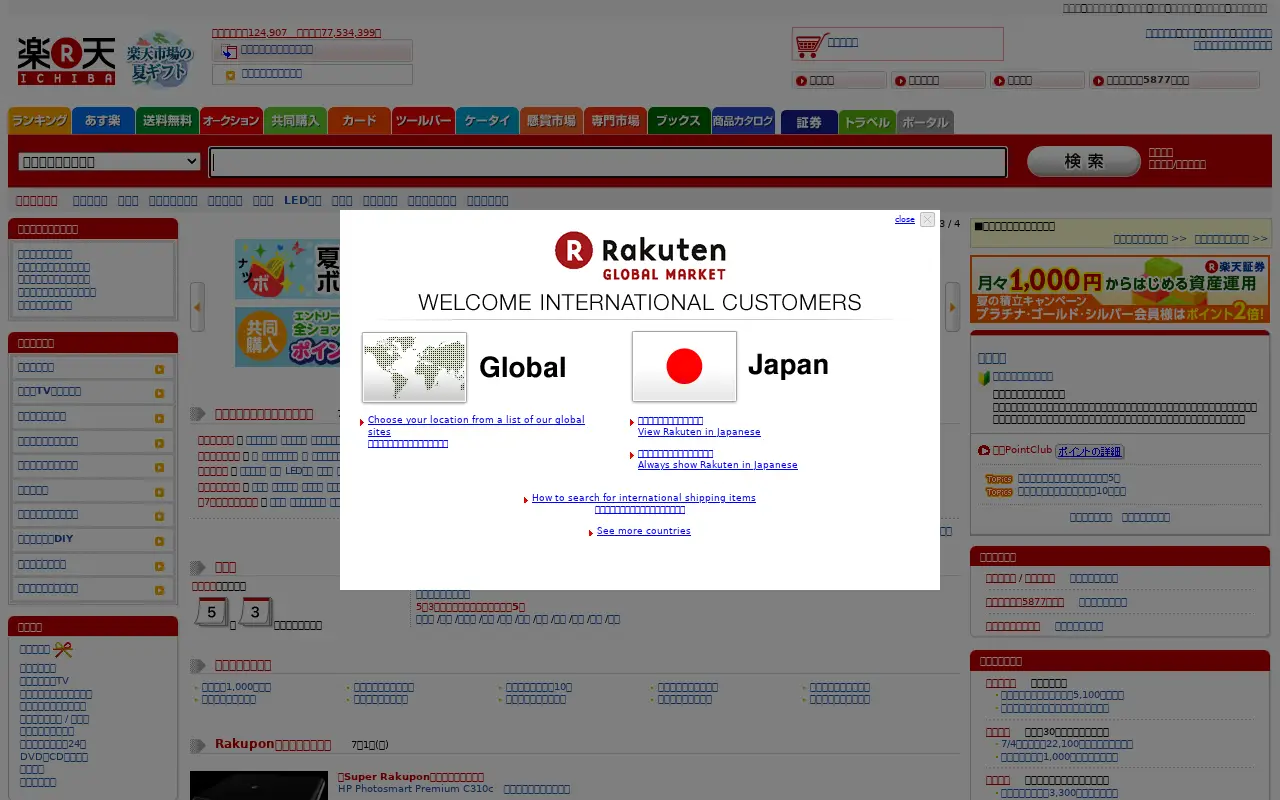Click the Global world map thumbnail
The image size is (1280, 800).
414,367
